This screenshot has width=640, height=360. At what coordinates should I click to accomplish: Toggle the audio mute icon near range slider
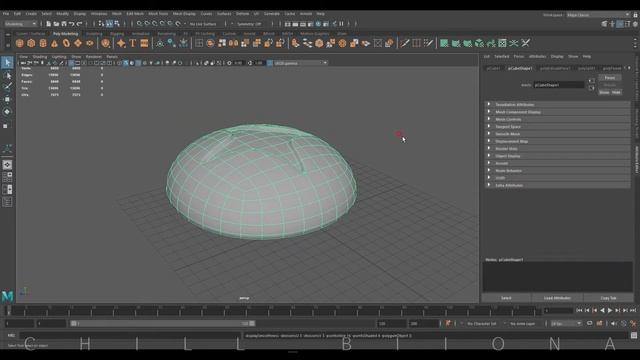point(613,323)
